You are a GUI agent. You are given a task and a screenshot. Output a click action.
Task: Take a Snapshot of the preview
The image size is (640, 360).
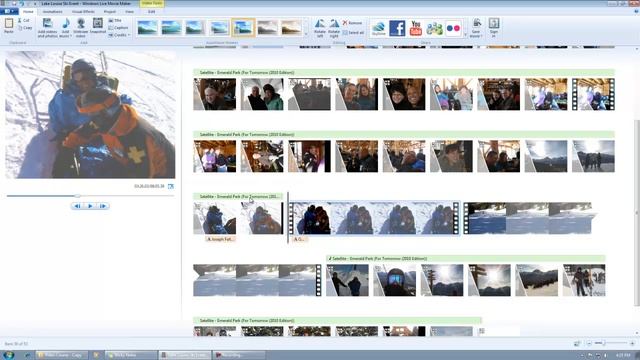98,26
